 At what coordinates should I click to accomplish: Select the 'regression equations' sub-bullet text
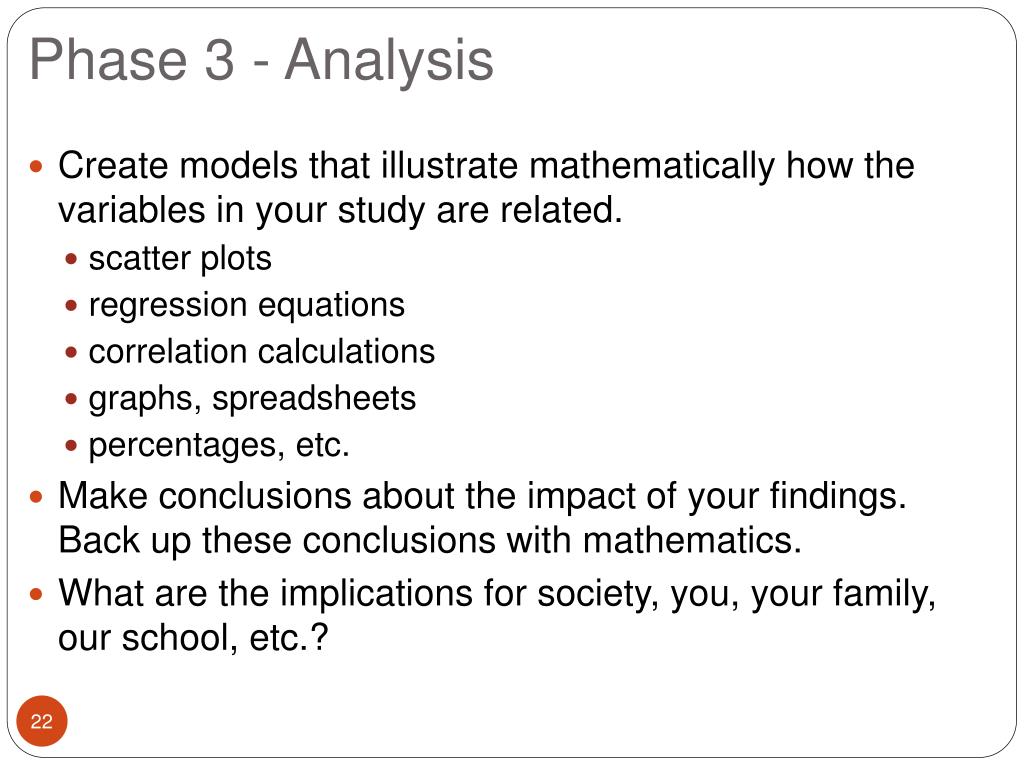[247, 306]
